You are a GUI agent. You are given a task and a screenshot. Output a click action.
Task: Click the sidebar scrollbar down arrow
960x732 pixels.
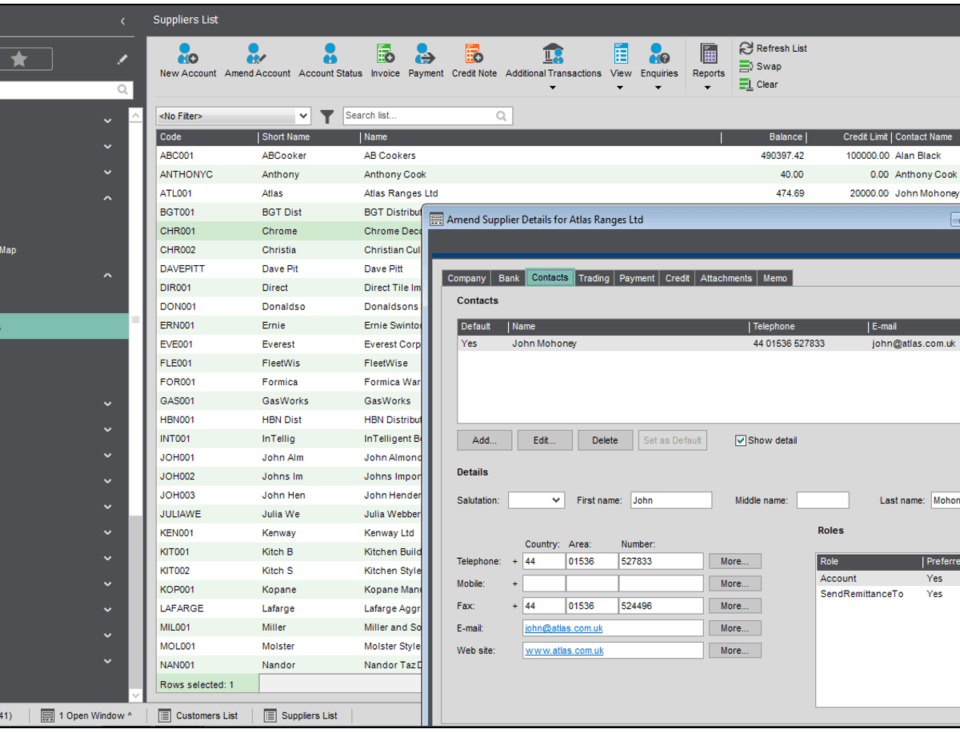click(135, 695)
